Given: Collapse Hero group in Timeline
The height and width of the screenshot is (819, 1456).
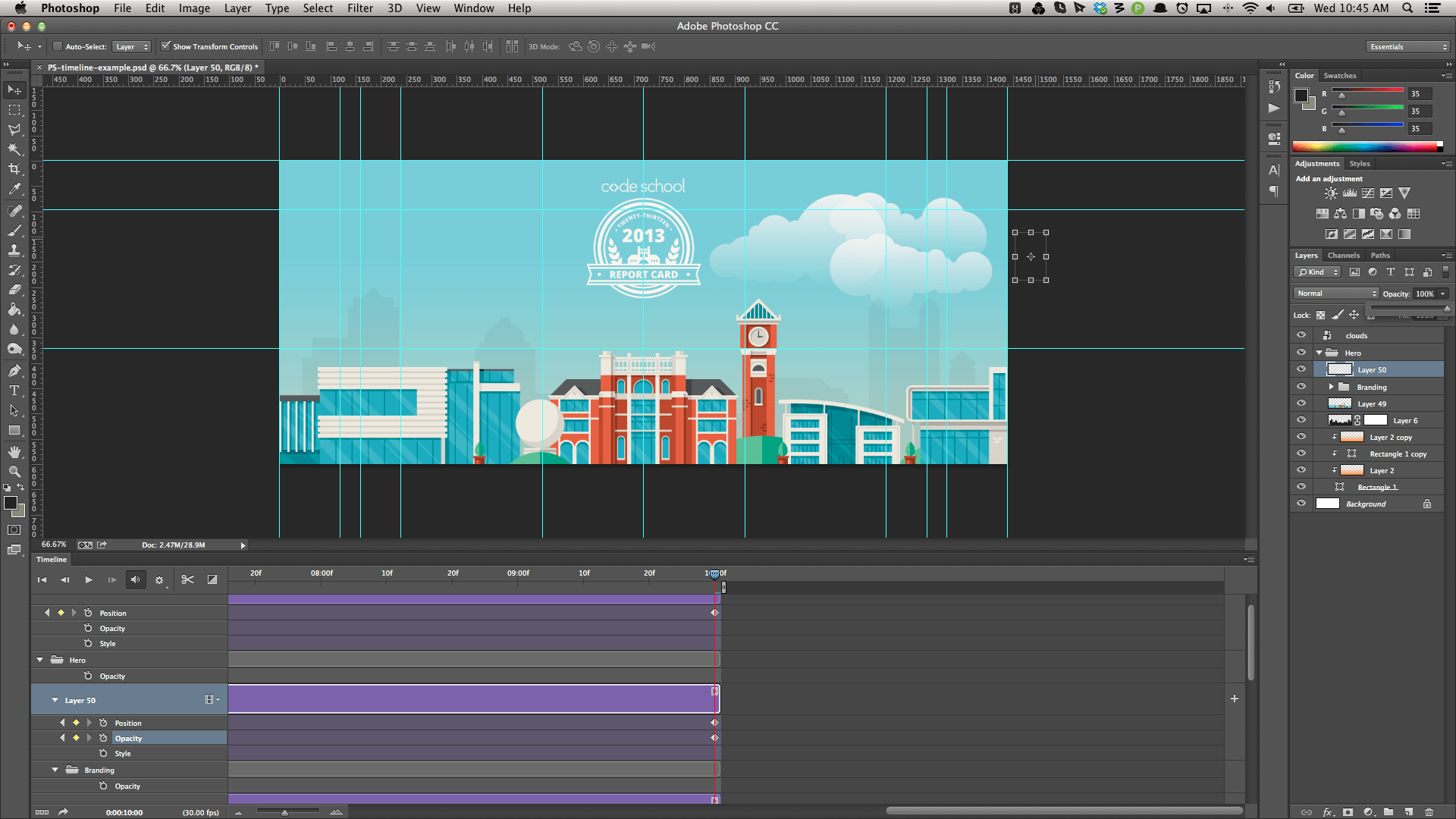Looking at the screenshot, I should (x=40, y=660).
